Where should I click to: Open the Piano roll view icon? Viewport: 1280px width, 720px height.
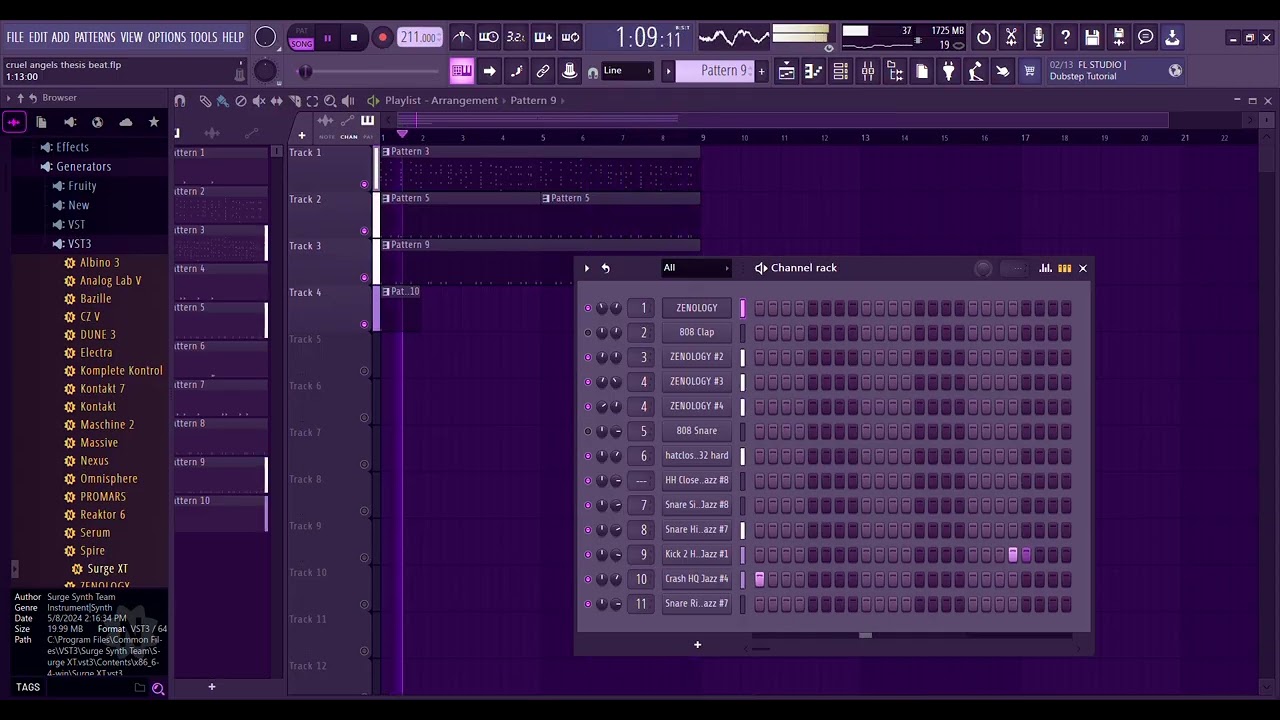point(813,71)
